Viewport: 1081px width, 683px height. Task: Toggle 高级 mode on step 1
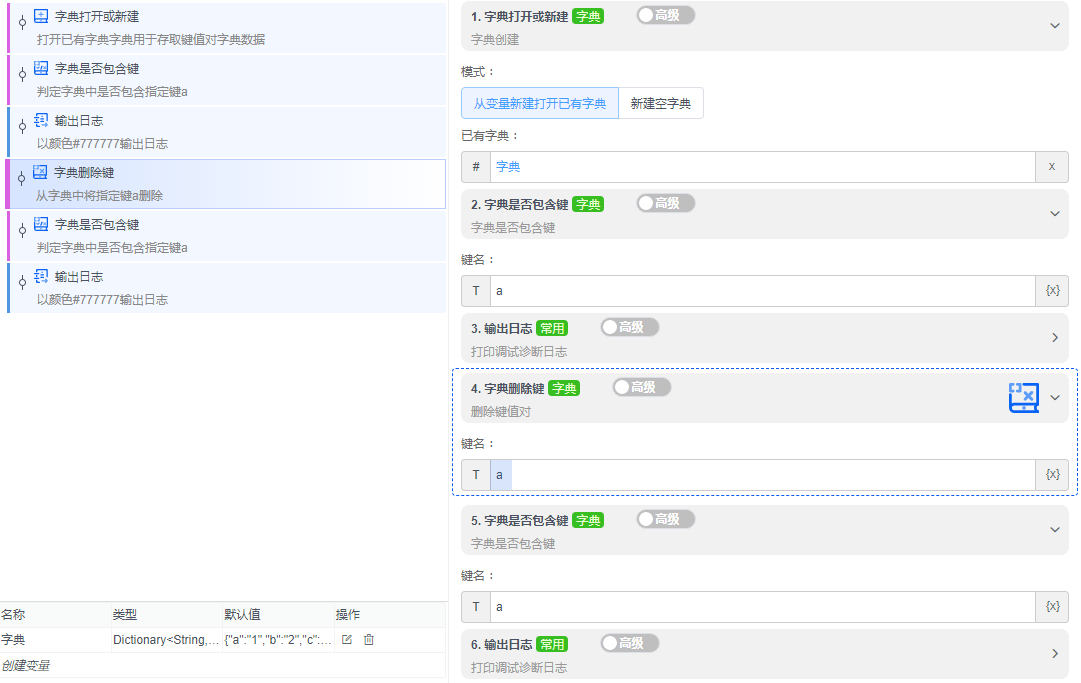point(664,15)
